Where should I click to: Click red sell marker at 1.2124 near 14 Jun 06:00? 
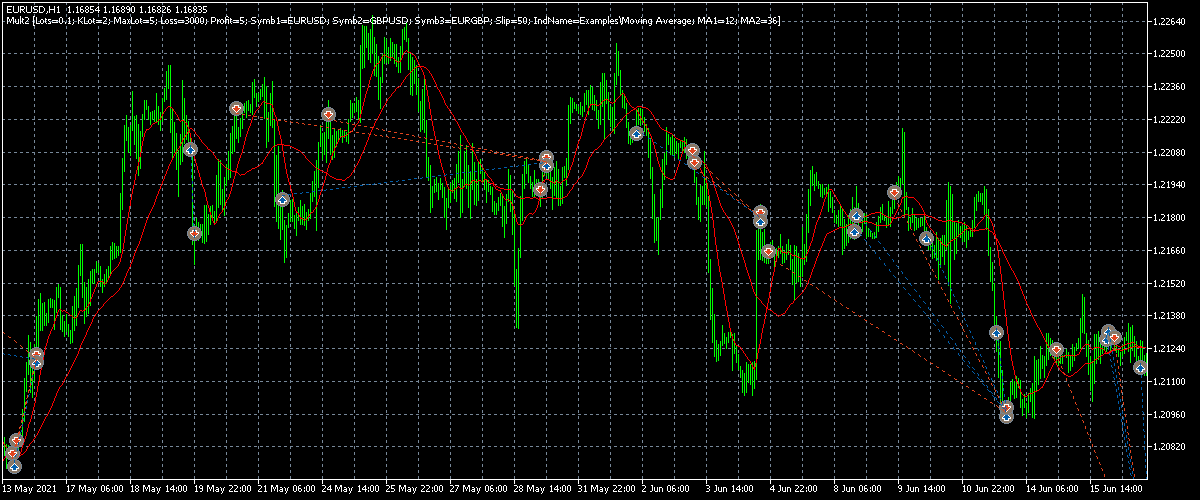(x=1056, y=349)
